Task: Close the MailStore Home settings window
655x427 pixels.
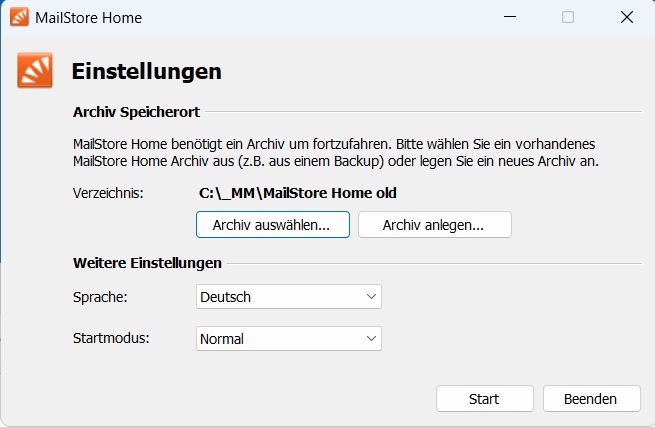Action: pyautogui.click(x=627, y=17)
